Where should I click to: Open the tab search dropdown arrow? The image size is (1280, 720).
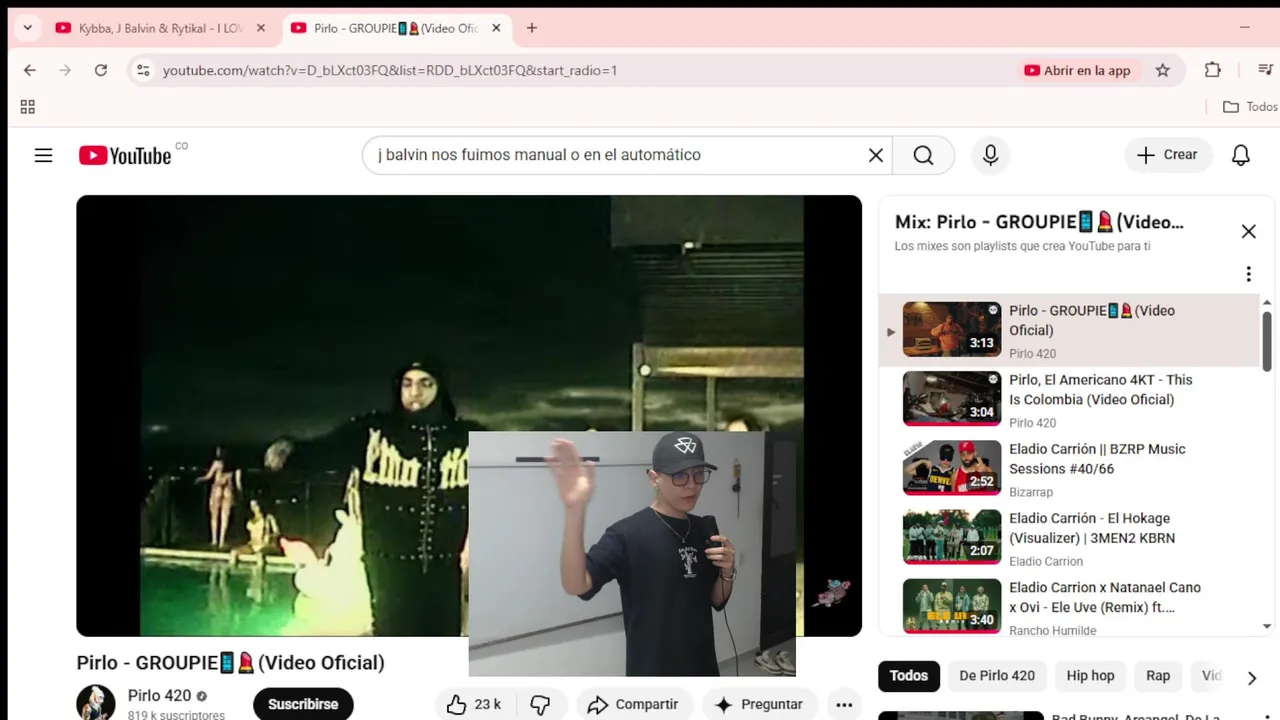[x=28, y=28]
